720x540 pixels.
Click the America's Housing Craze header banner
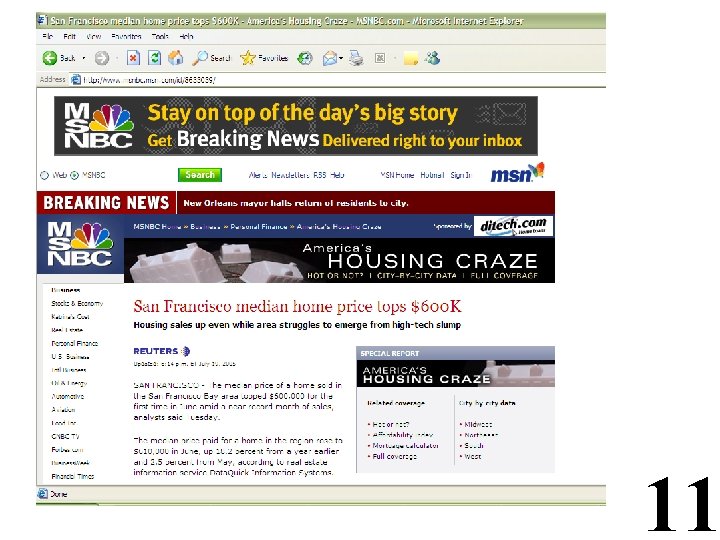tap(339, 260)
